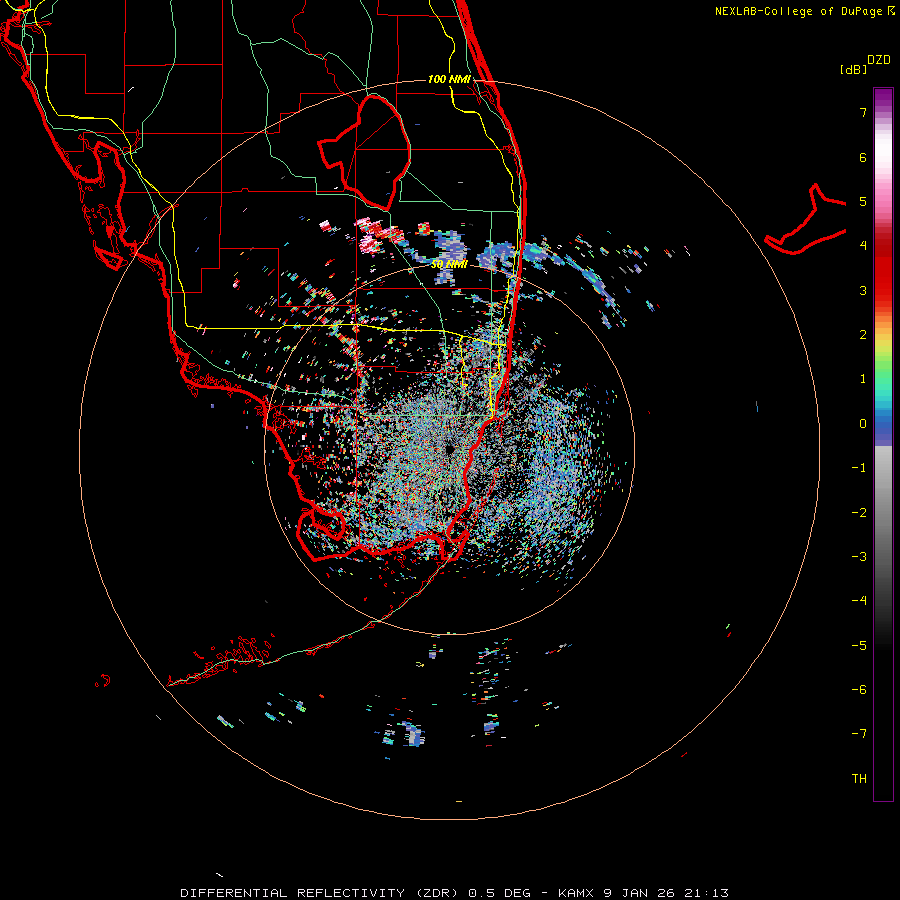The width and height of the screenshot is (900, 900).
Task: Click the TH threshold label on scale
Action: (859, 779)
